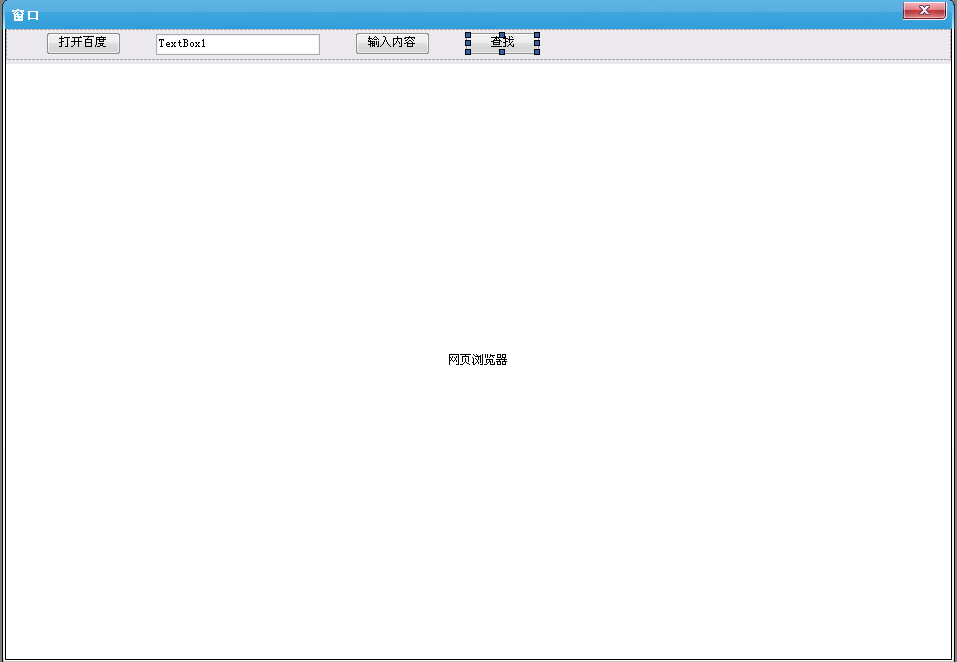Click the bottom-right resize handle of 查找 button
Screen dimensions: 957x662
coord(537,52)
